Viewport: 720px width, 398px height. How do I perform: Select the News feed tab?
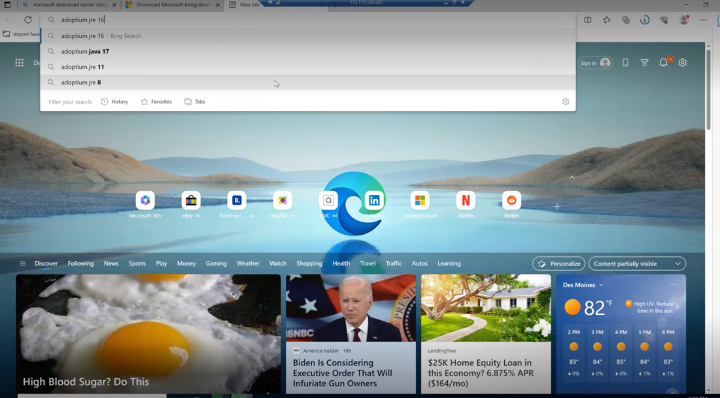(111, 263)
